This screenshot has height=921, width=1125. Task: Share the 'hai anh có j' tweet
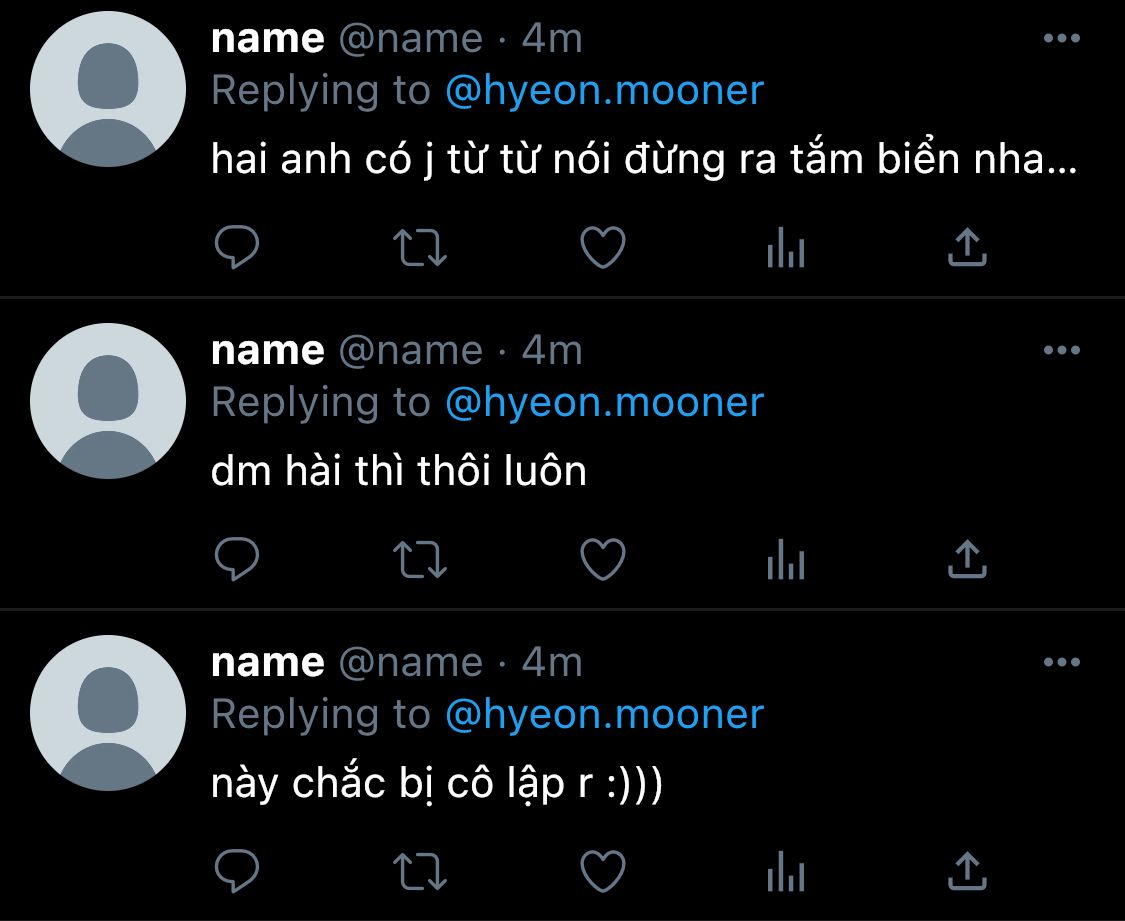click(967, 247)
